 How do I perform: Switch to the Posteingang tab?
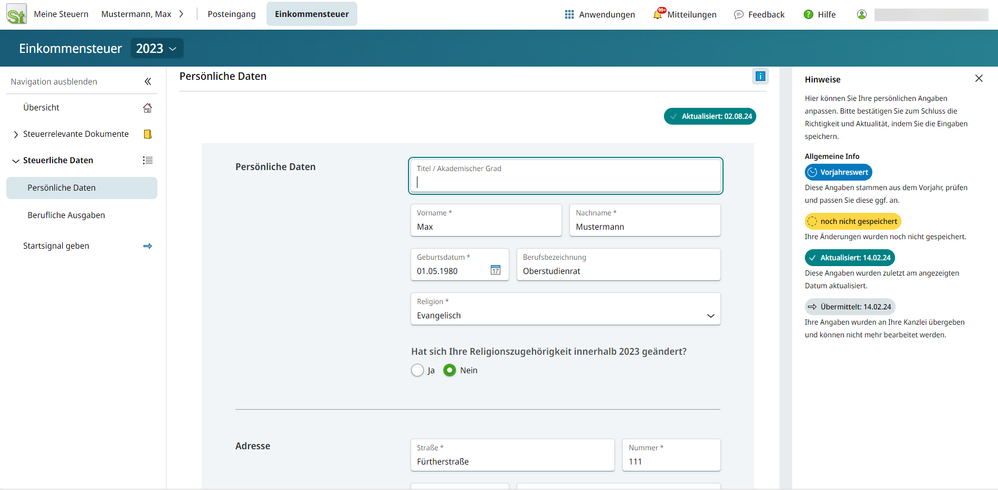click(x=231, y=15)
